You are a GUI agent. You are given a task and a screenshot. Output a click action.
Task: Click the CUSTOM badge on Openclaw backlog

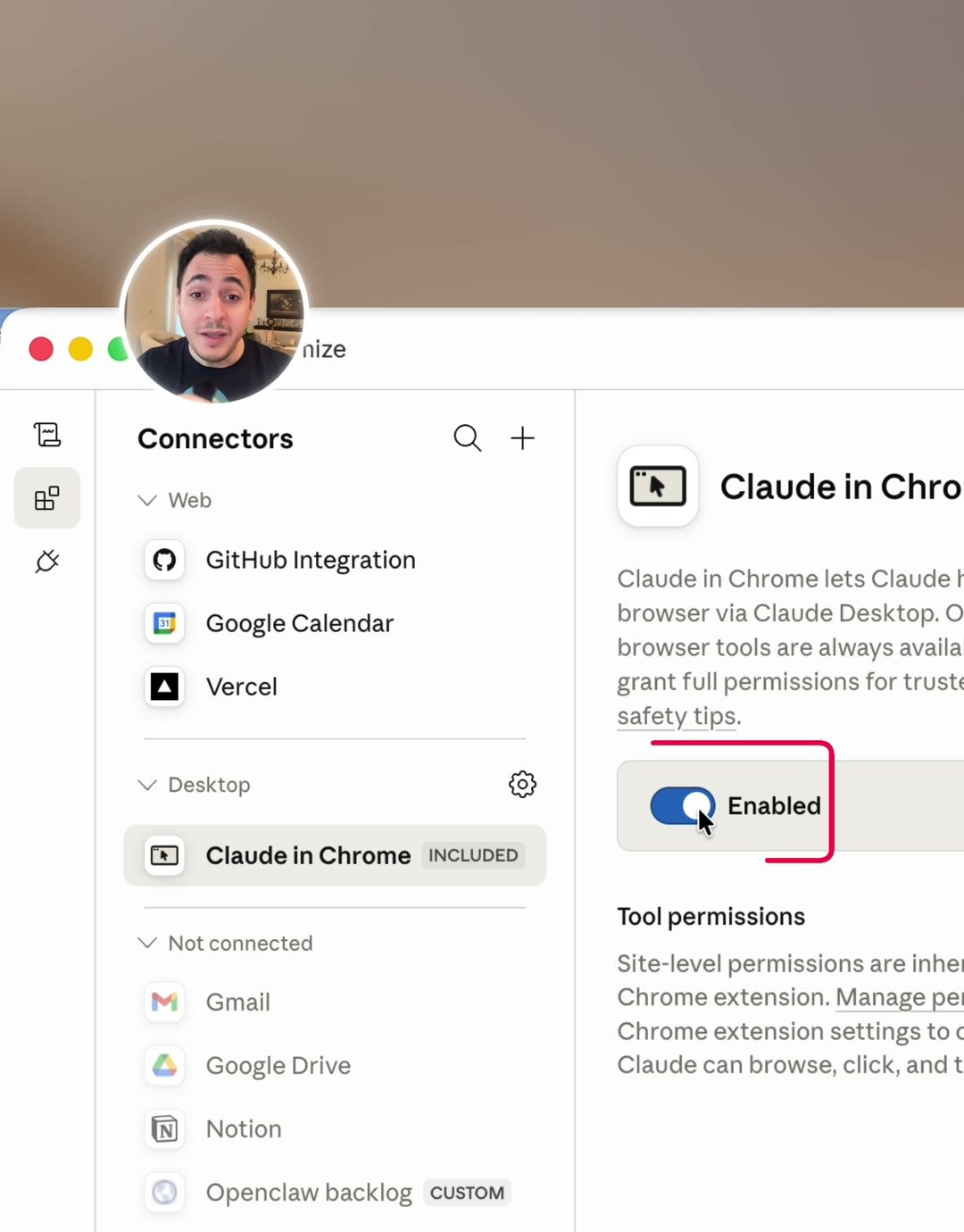click(x=467, y=1193)
